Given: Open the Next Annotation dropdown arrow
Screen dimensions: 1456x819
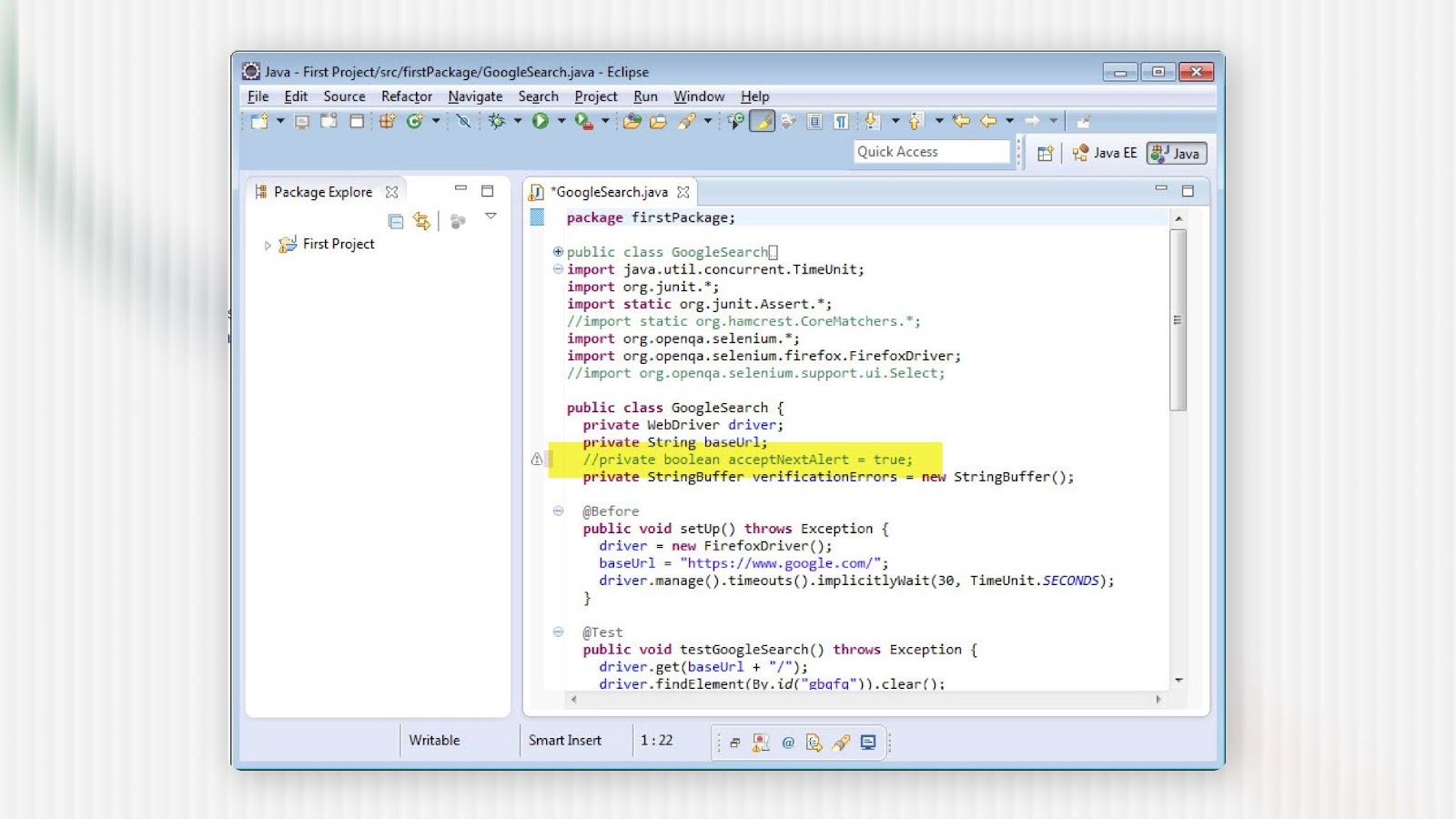Looking at the screenshot, I should click(895, 121).
